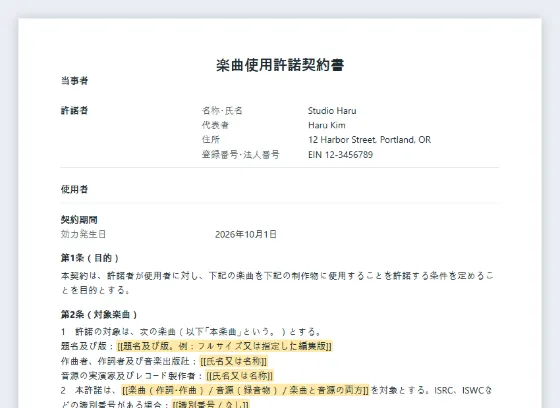Screen dimensions: 560x408
Task: Click the 代表者 field label
Action: [x=215, y=125]
